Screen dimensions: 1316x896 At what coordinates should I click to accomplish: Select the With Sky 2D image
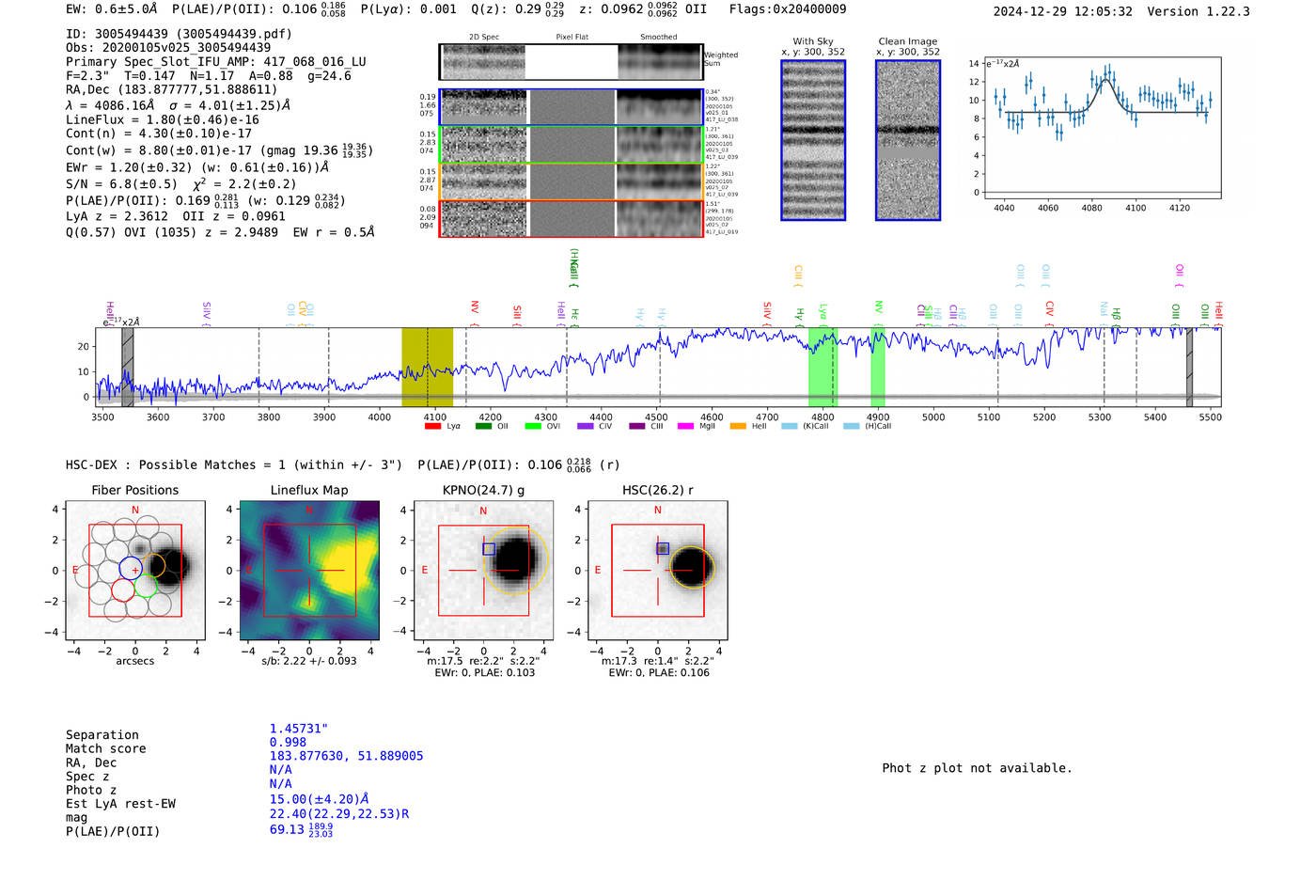pos(813,140)
